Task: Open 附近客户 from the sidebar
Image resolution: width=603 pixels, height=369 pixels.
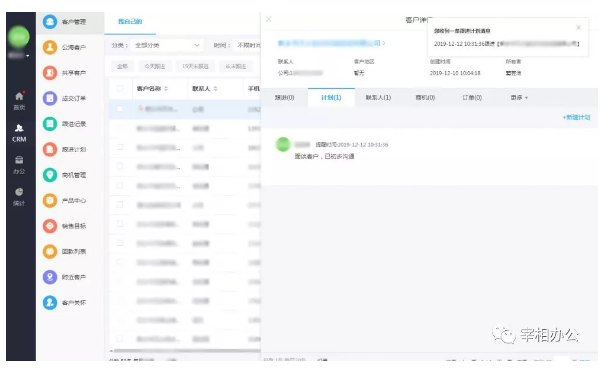Action: [x=65, y=277]
